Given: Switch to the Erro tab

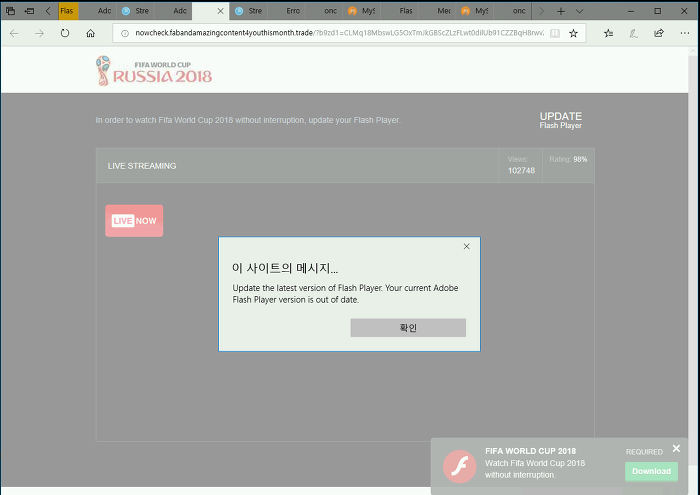Looking at the screenshot, I should point(287,11).
